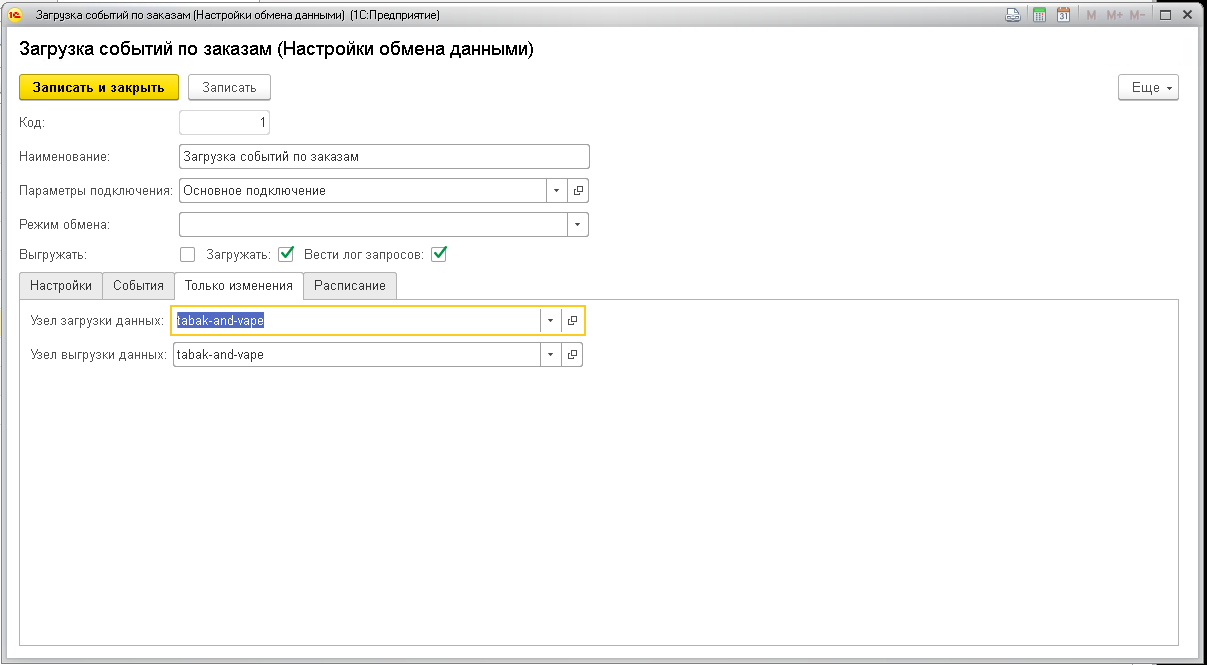Expand the Узел выгрузки данных dropdown
Viewport: 1207px width, 665px height.
550,354
